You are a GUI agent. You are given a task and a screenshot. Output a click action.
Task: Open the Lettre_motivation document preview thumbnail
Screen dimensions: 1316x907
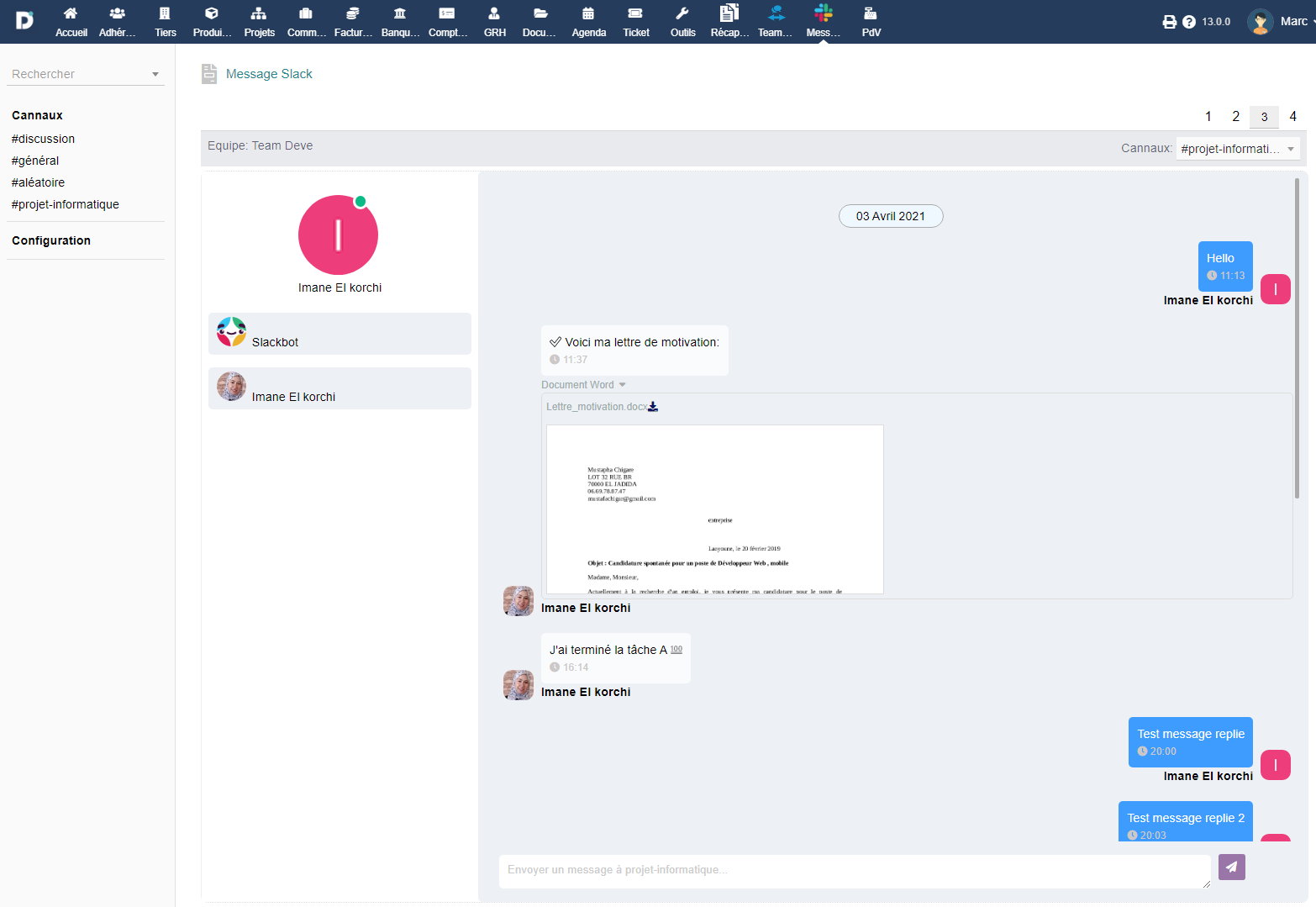pyautogui.click(x=715, y=509)
